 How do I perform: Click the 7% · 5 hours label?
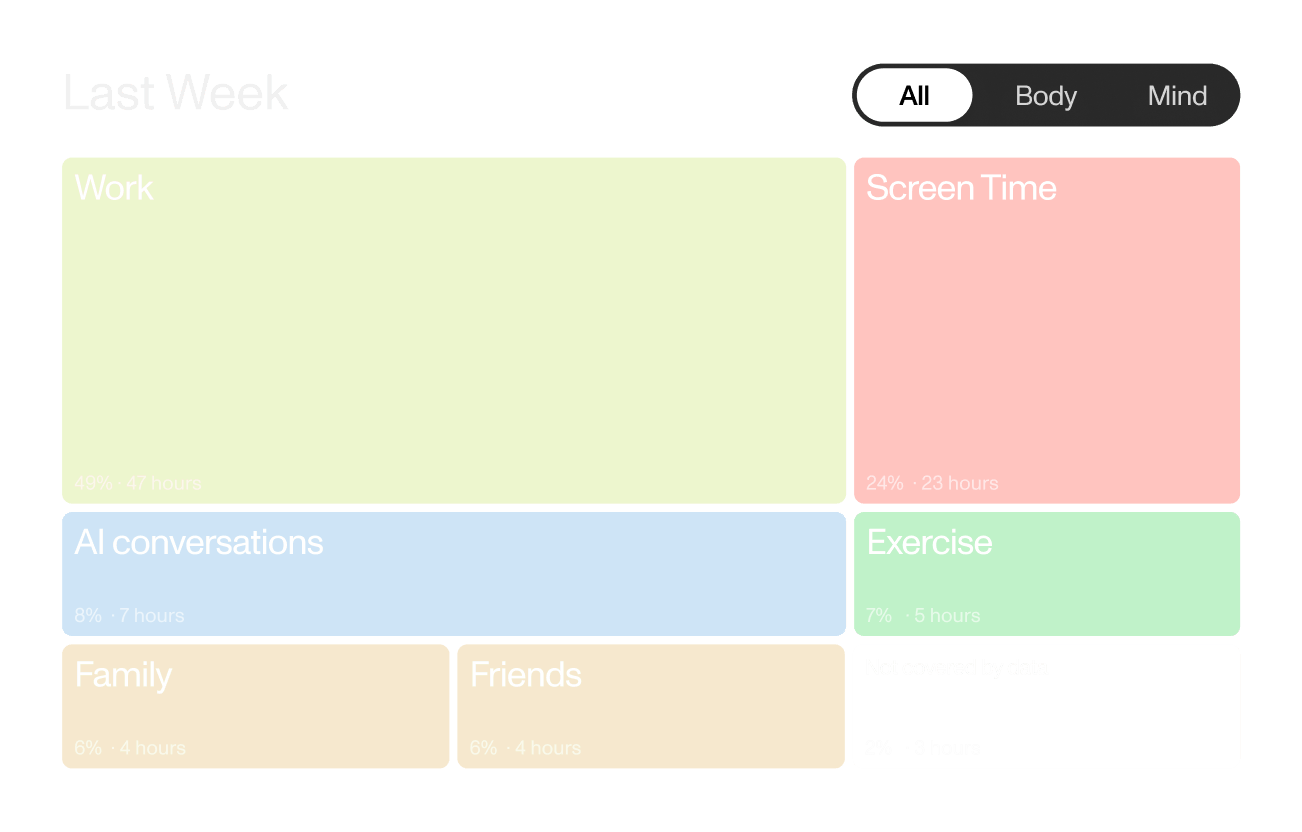tap(923, 615)
